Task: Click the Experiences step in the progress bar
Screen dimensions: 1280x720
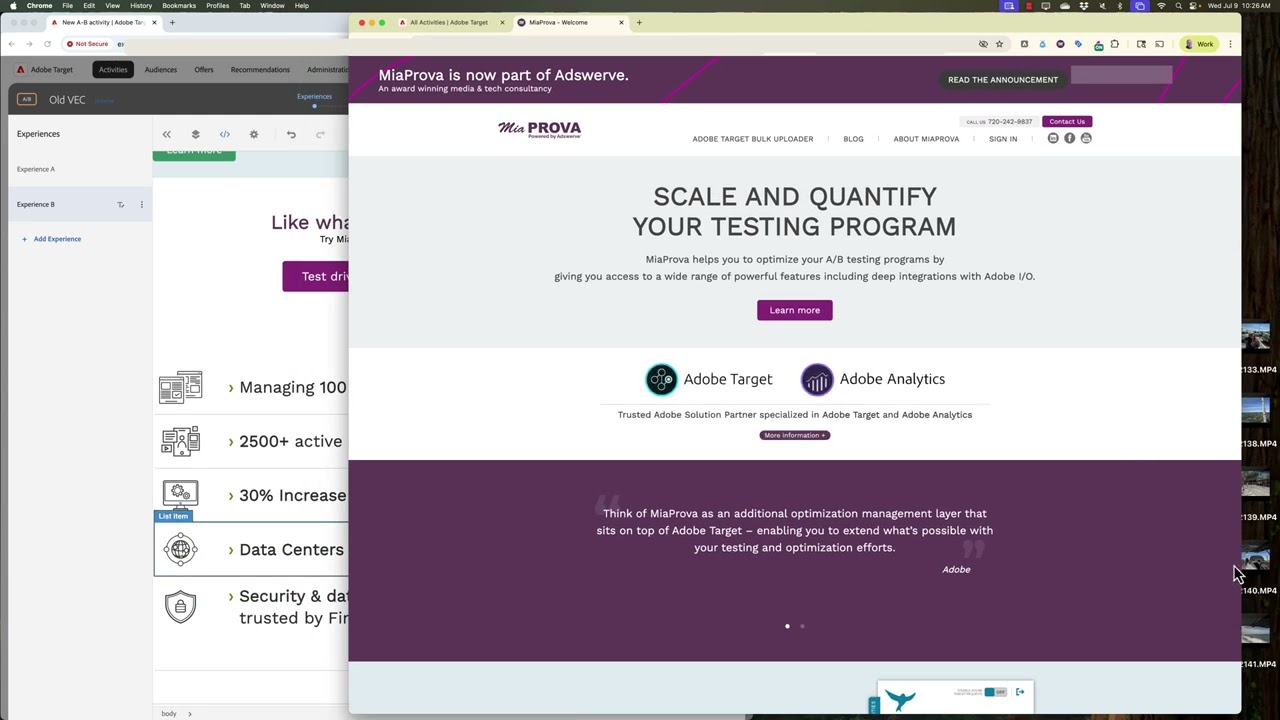Action: 314,97
